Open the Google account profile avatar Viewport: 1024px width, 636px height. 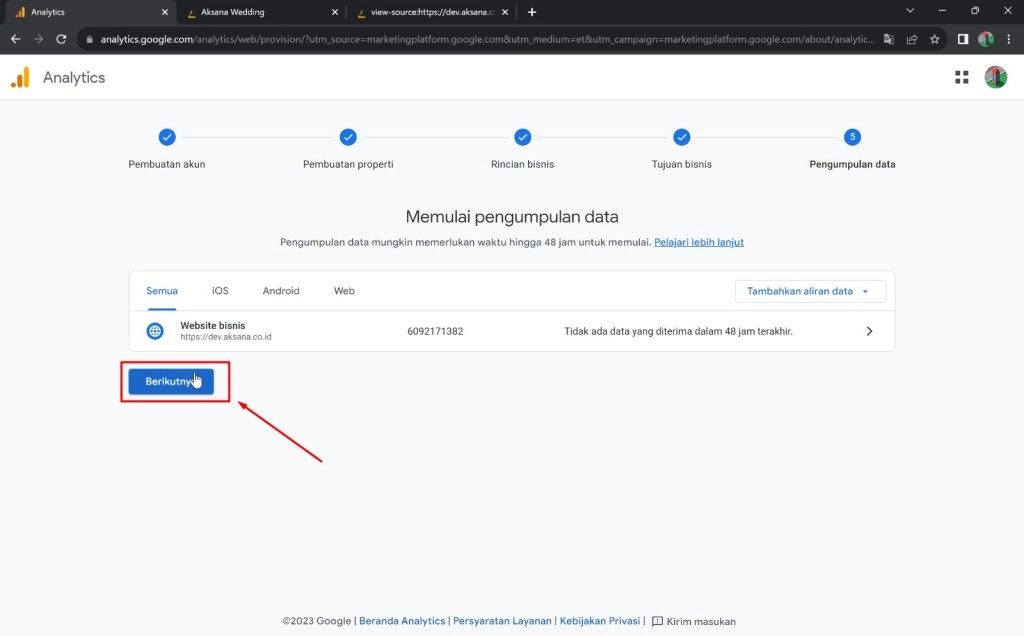pos(995,78)
